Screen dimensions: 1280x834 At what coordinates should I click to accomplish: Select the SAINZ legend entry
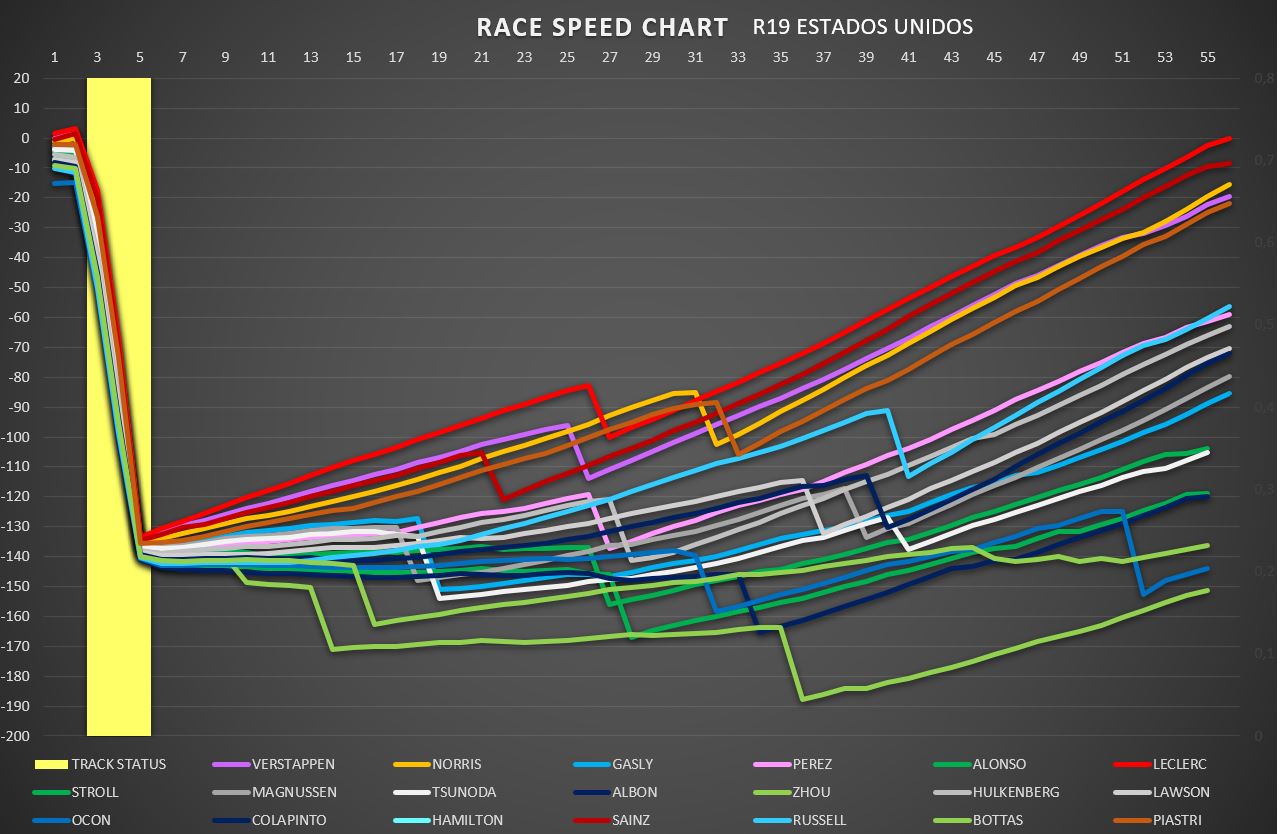tap(611, 820)
